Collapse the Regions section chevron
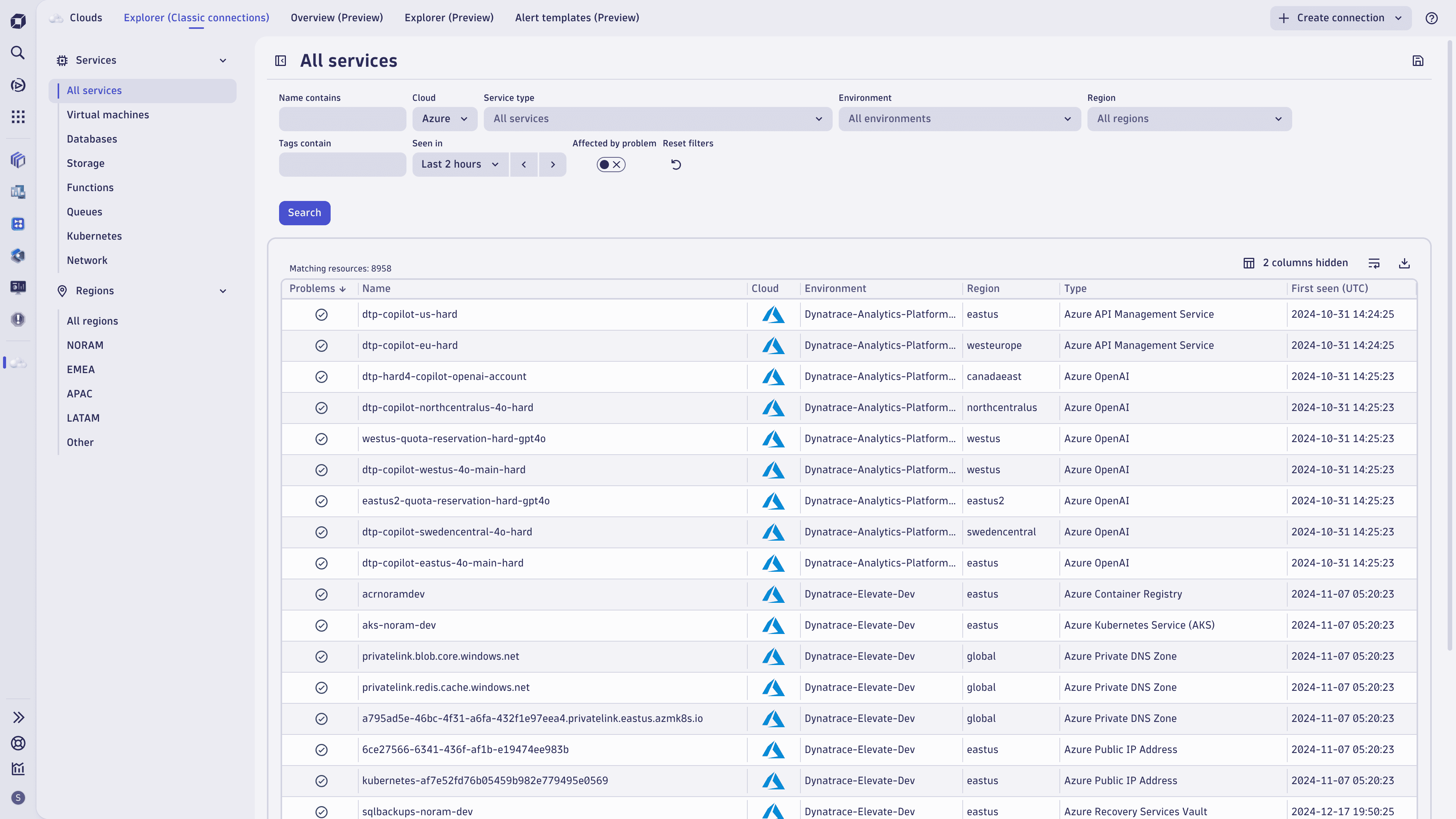 tap(223, 291)
